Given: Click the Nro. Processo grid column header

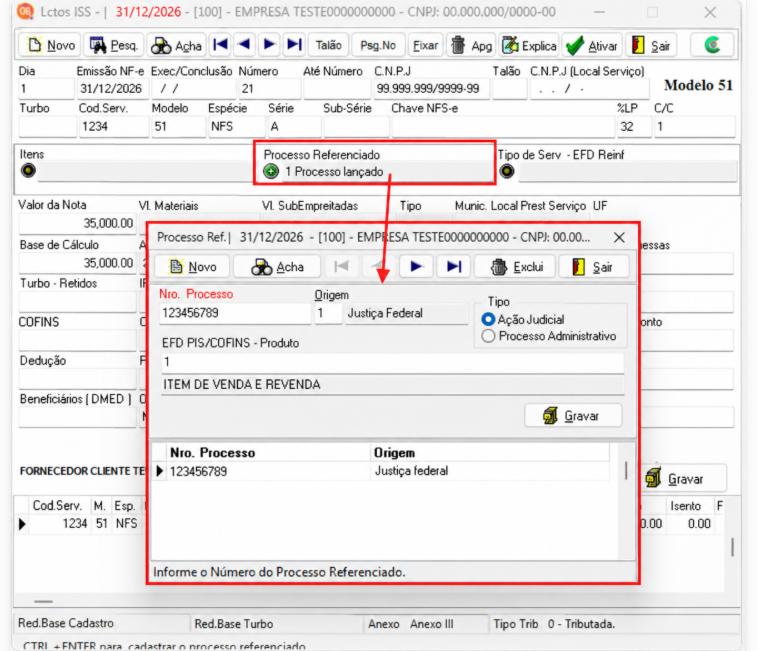Looking at the screenshot, I should click(x=269, y=453).
